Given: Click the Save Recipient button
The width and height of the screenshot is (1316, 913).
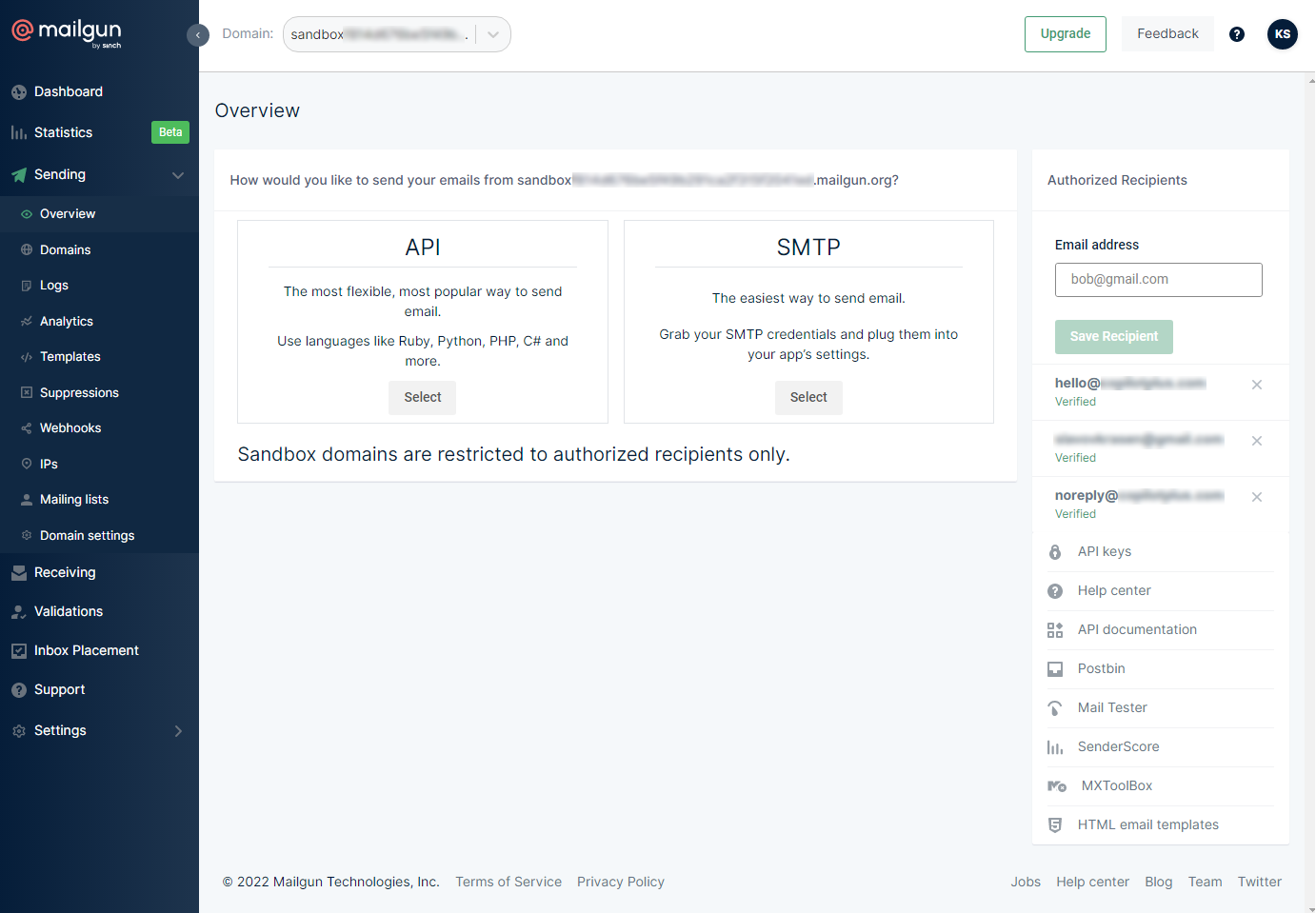Looking at the screenshot, I should point(1113,336).
